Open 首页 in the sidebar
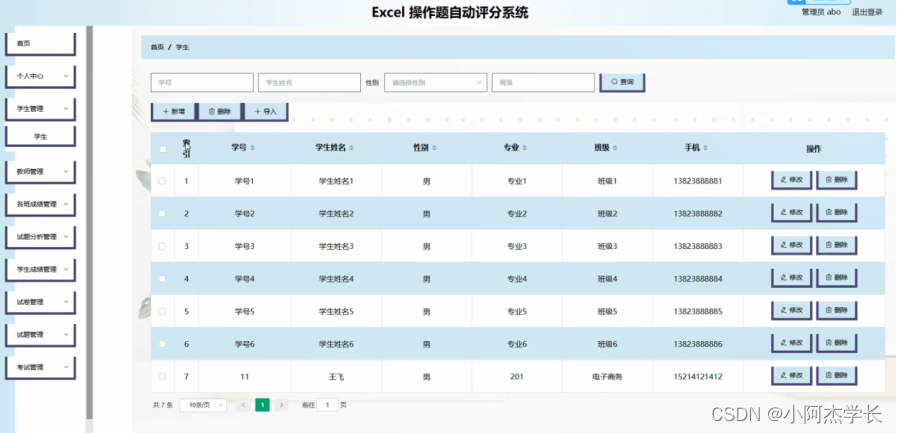898x433 pixels. click(x=40, y=44)
